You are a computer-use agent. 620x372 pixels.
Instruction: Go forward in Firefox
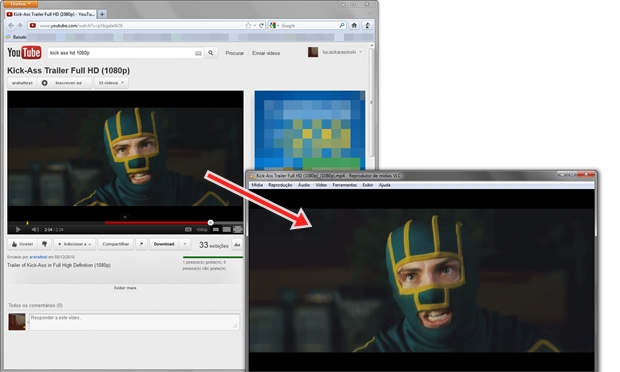[x=20, y=25]
